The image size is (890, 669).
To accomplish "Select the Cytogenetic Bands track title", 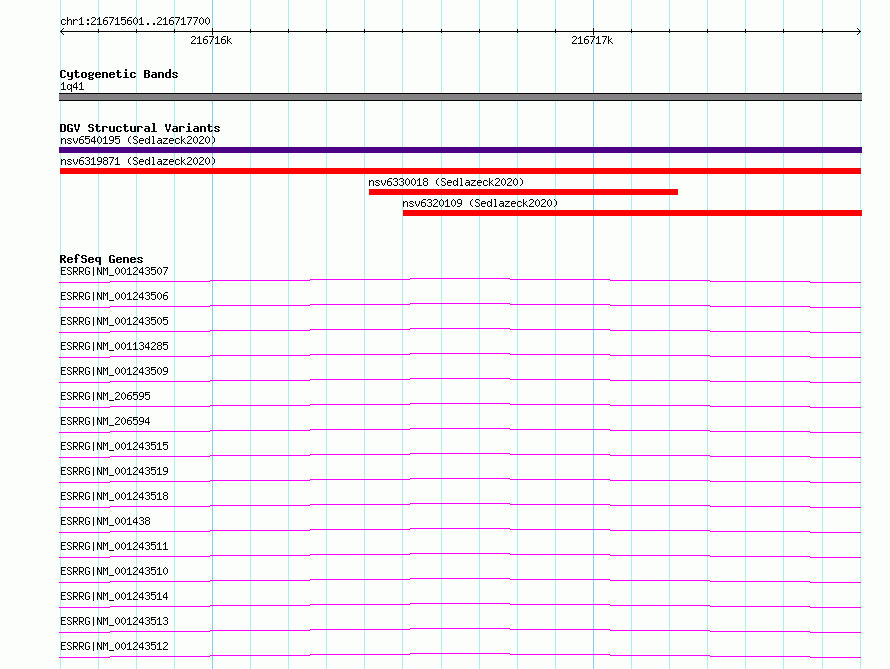I will [x=119, y=74].
